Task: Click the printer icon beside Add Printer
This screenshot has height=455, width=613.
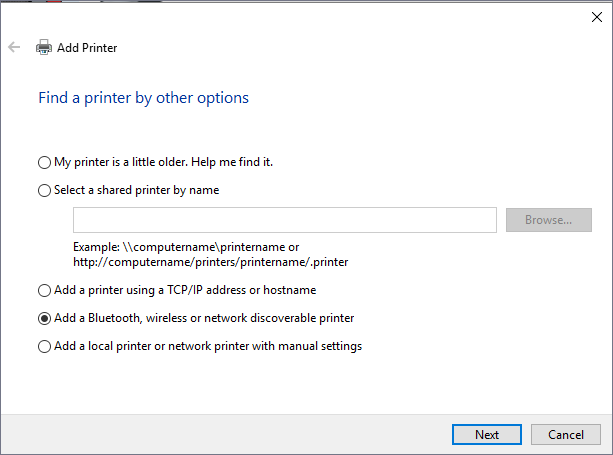Action: click(44, 47)
